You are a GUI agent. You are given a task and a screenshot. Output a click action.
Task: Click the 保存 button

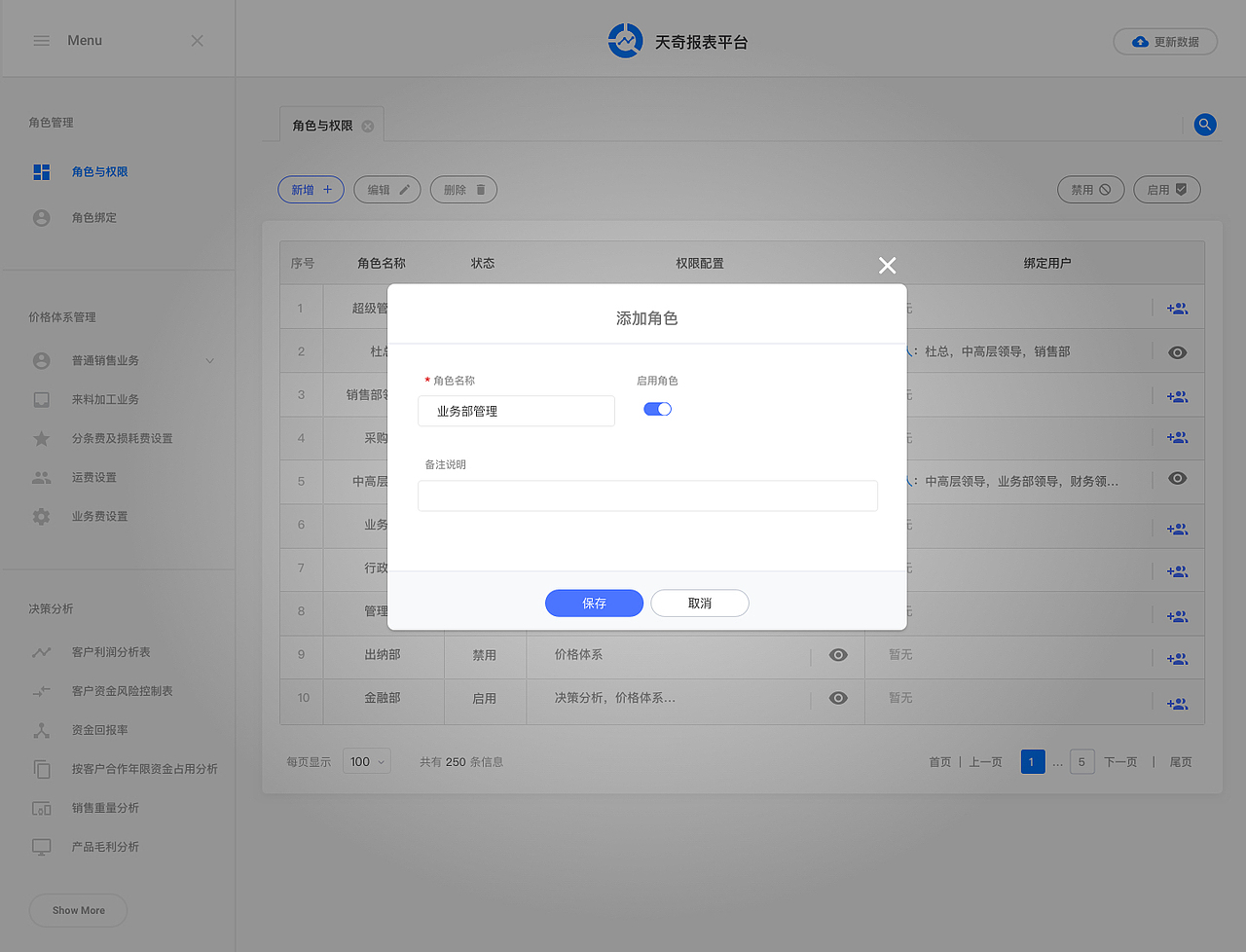(594, 604)
